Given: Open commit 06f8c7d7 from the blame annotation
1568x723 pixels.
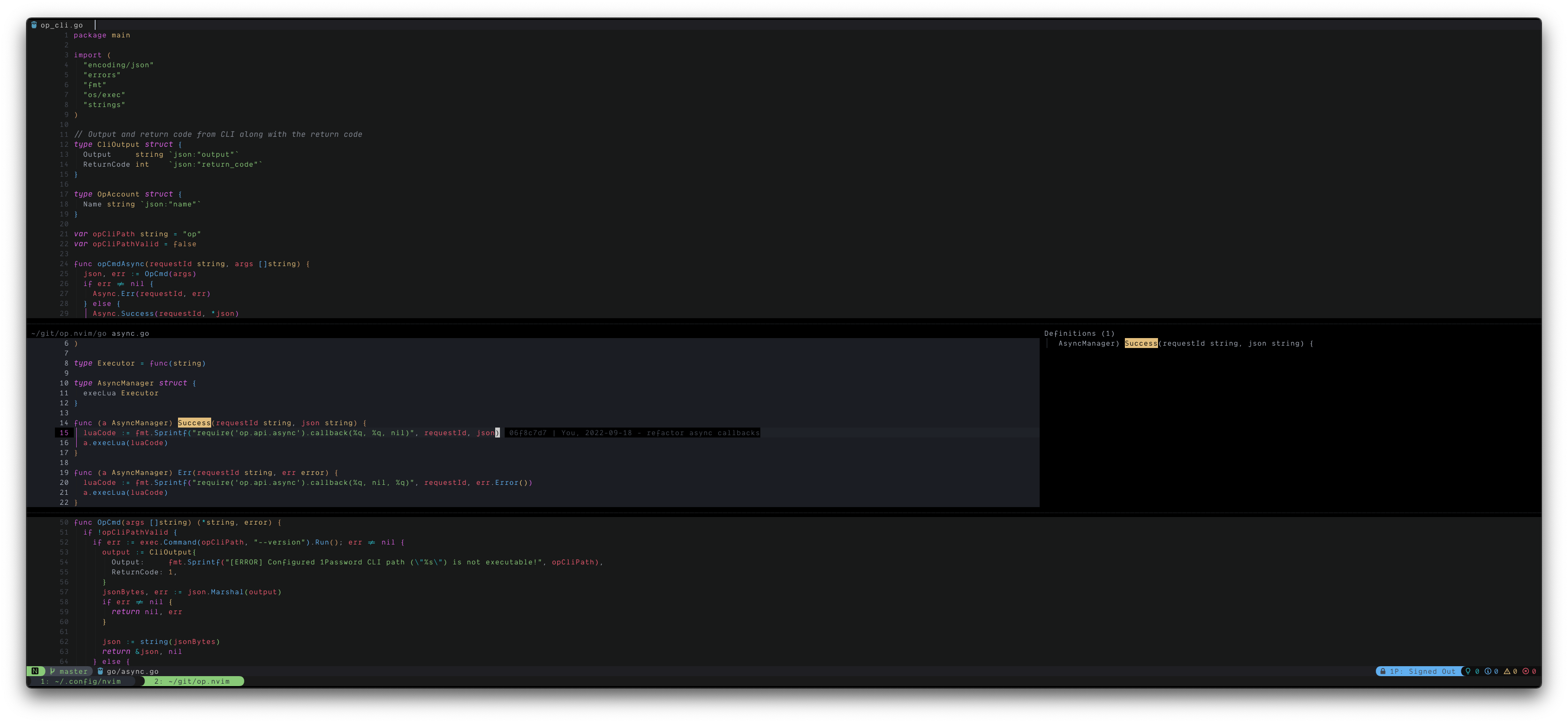Looking at the screenshot, I should pos(527,433).
